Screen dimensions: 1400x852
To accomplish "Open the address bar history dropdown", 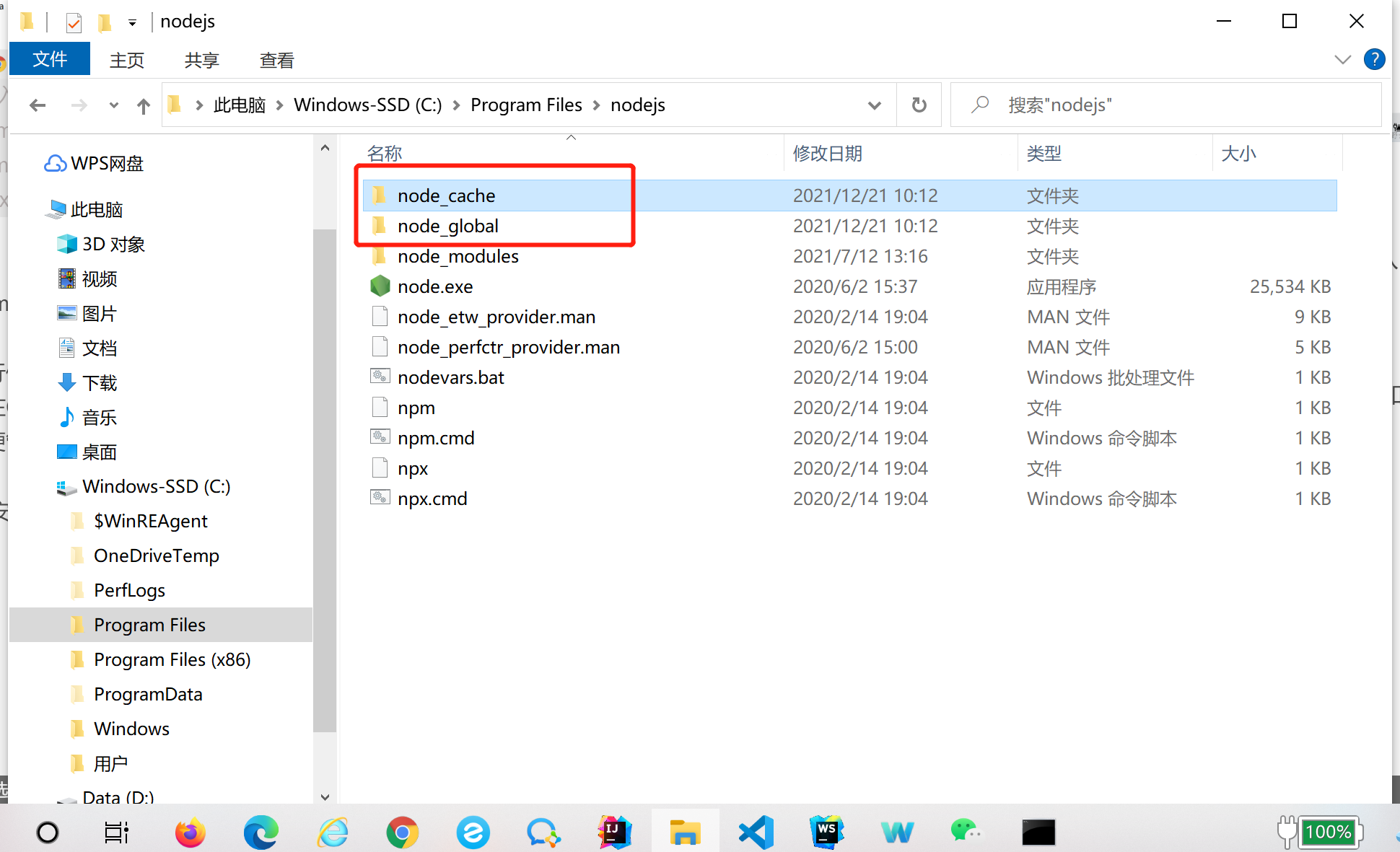I will 874,105.
